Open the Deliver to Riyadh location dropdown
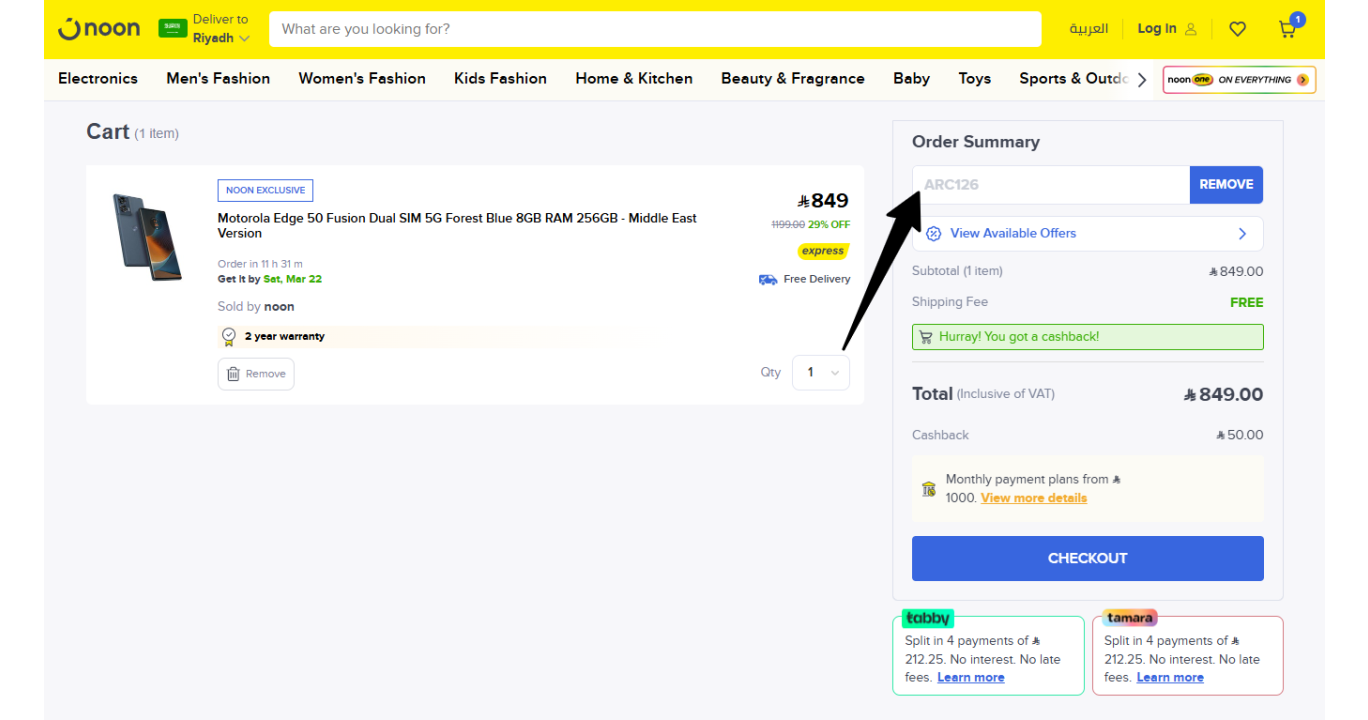 [220, 29]
